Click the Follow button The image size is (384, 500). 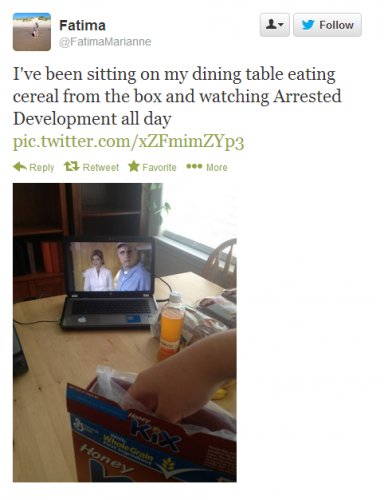click(x=327, y=25)
